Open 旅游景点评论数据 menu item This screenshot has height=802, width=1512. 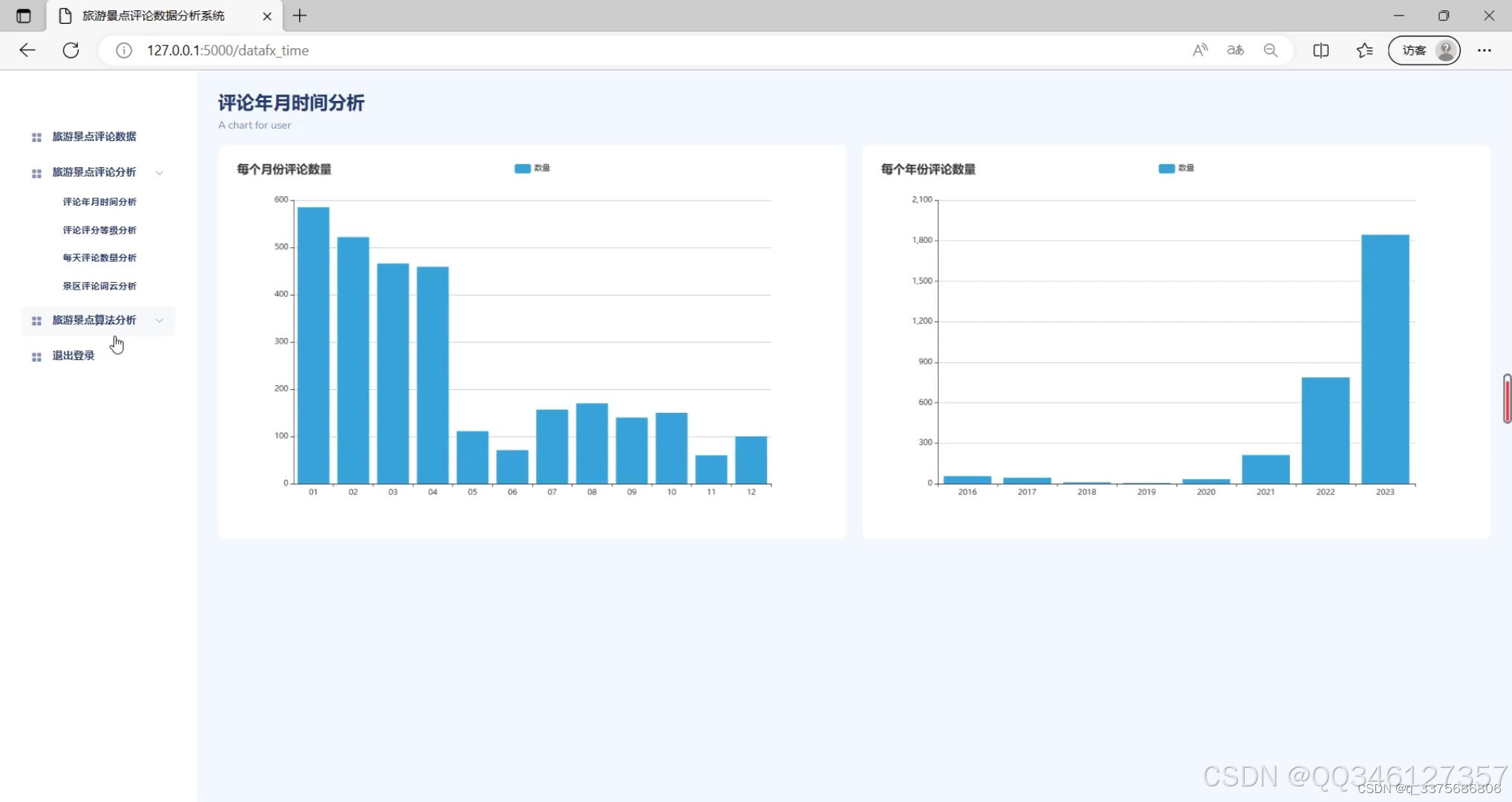(94, 137)
